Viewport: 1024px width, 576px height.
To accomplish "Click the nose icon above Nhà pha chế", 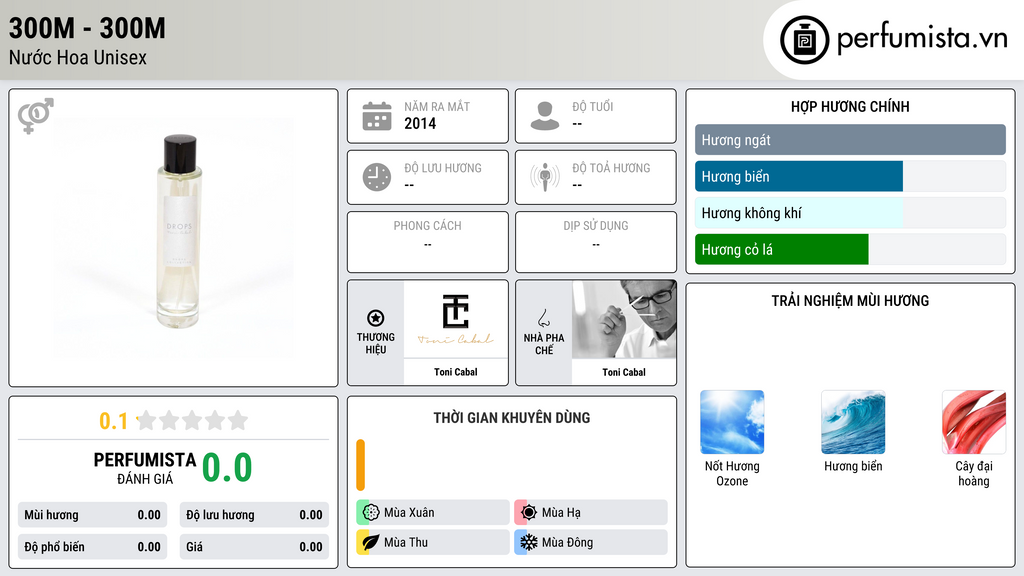I will [x=543, y=318].
